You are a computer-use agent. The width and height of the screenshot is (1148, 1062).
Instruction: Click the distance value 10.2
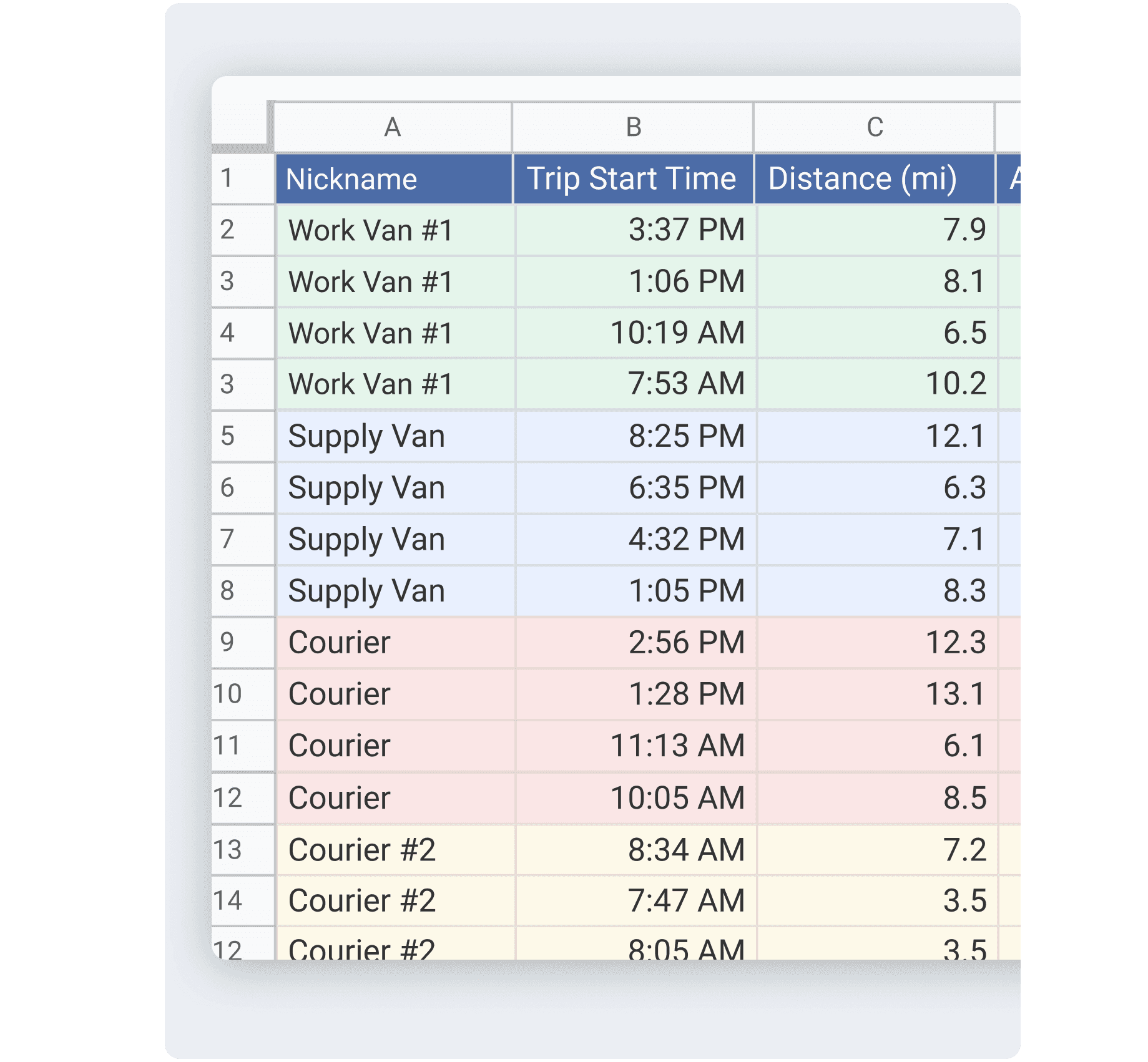point(875,384)
